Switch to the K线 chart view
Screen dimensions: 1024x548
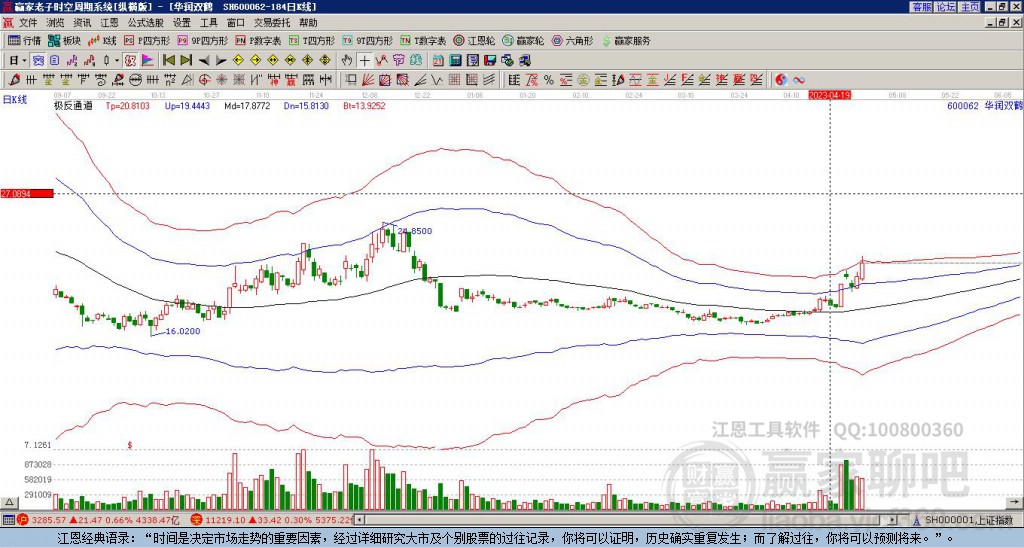click(x=101, y=40)
